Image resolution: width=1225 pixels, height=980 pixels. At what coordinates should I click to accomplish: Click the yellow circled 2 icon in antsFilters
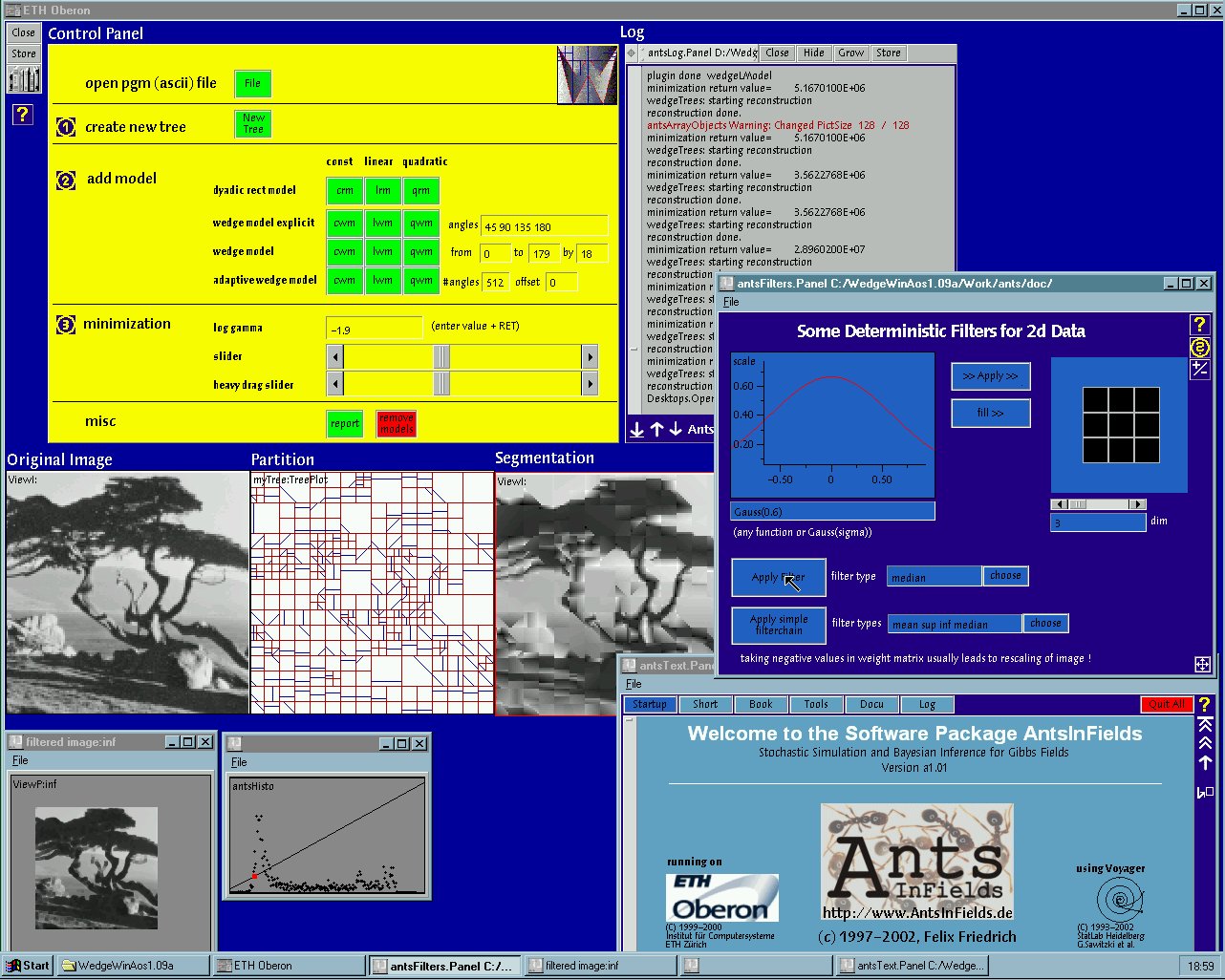pos(1199,347)
